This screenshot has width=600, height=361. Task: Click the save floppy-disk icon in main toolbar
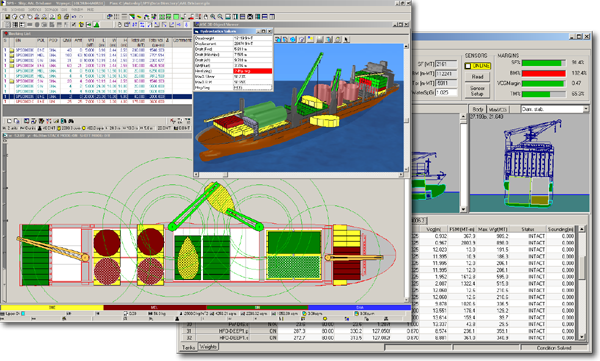(7, 16)
